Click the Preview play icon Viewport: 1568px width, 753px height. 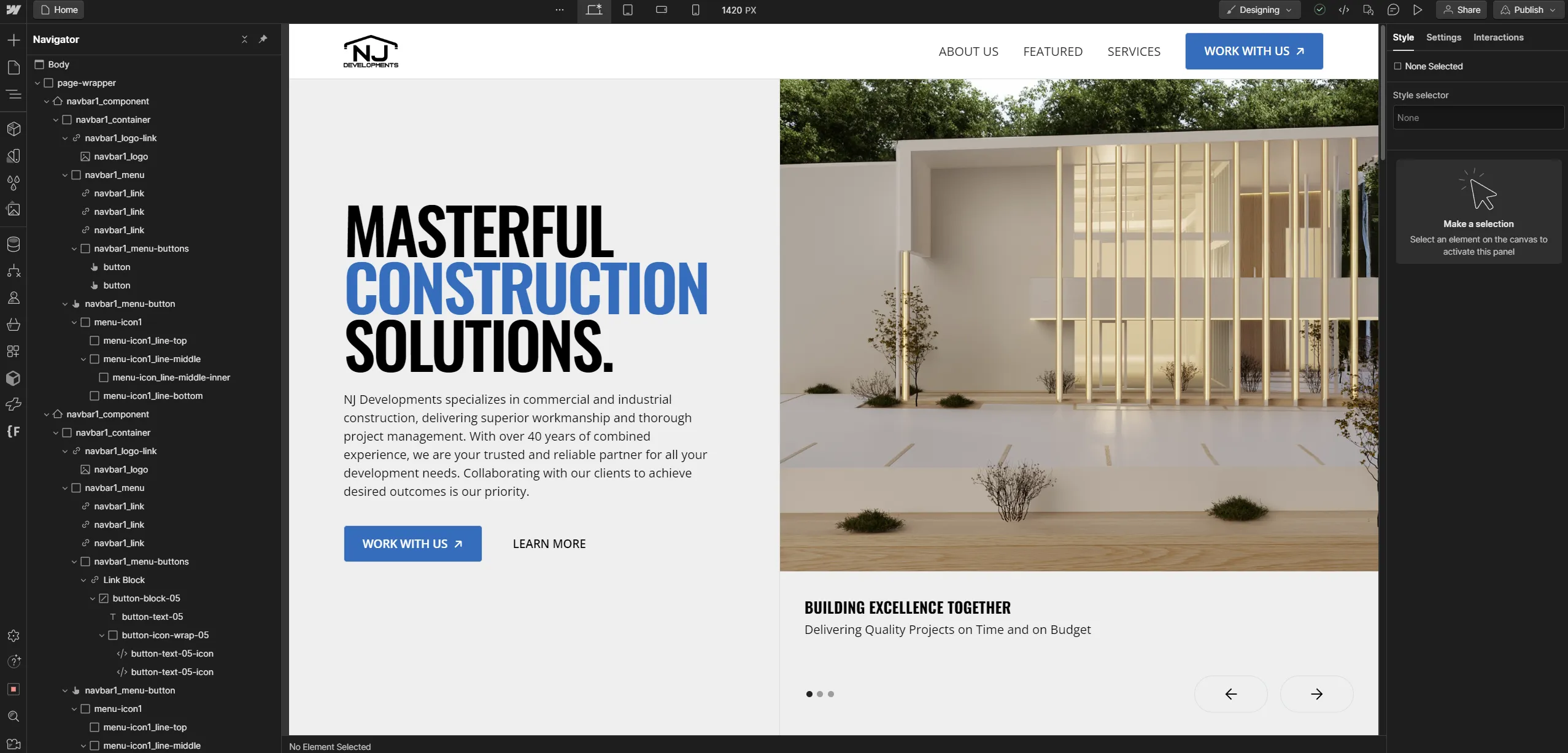pos(1418,10)
